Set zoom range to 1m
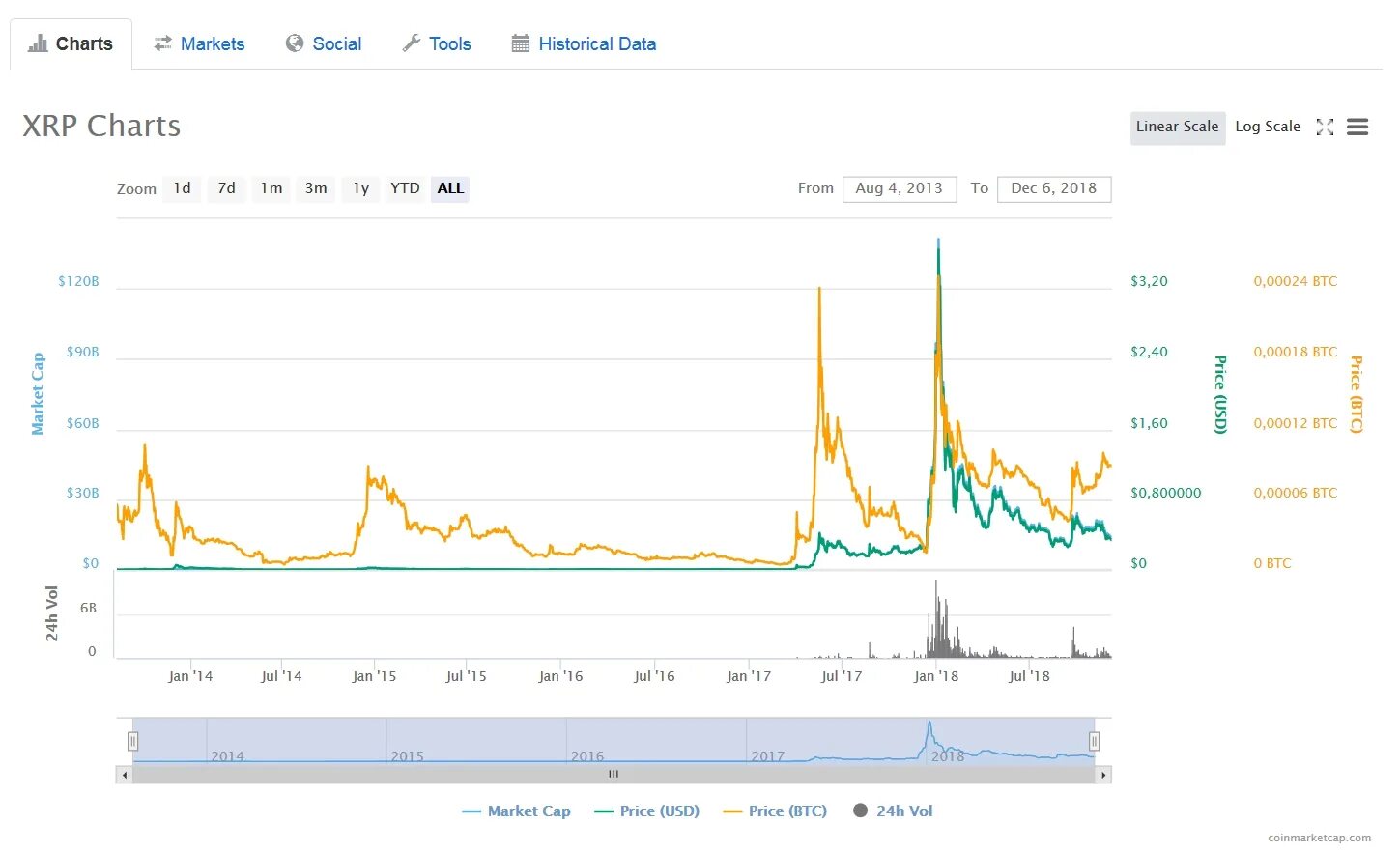Viewport: 1400px width, 854px height. pos(271,188)
